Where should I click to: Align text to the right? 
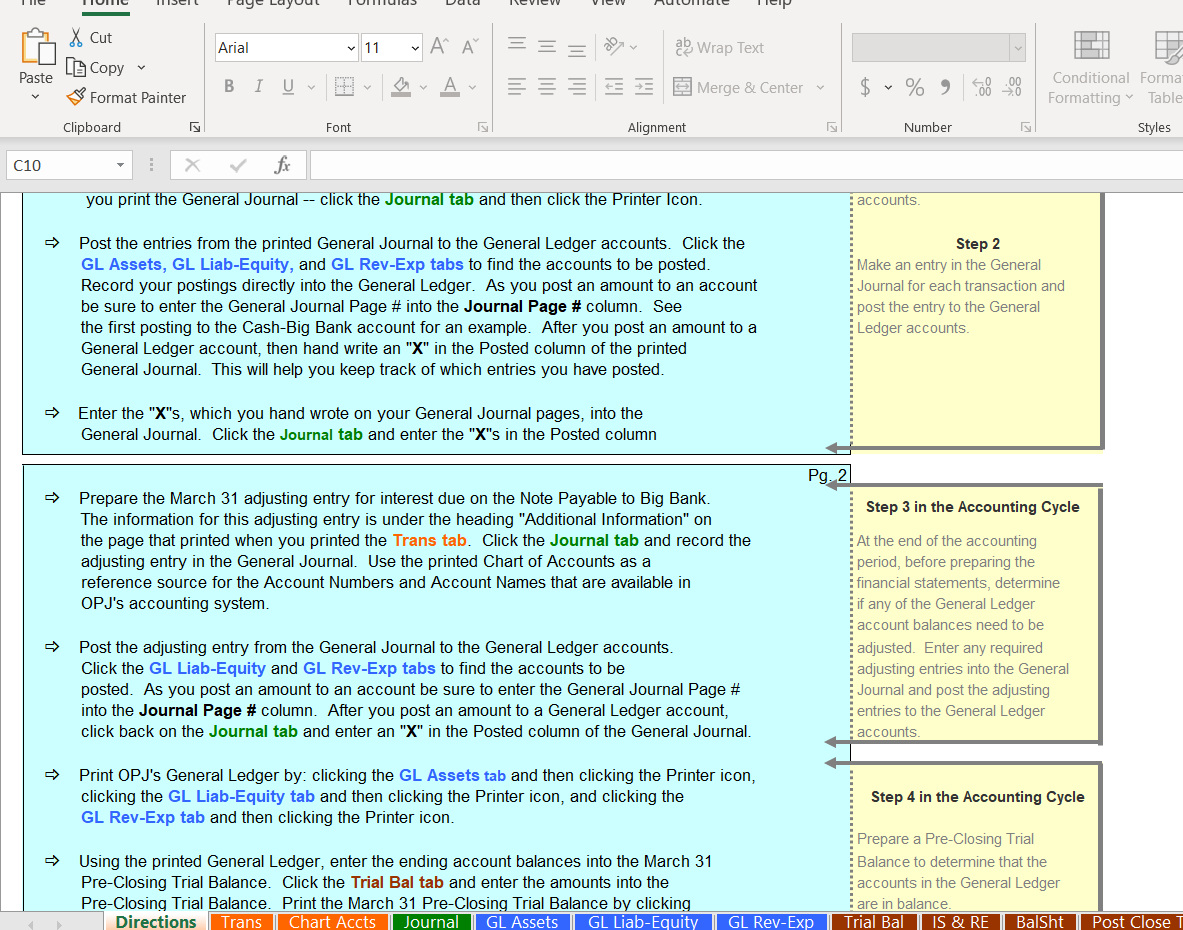(x=577, y=87)
